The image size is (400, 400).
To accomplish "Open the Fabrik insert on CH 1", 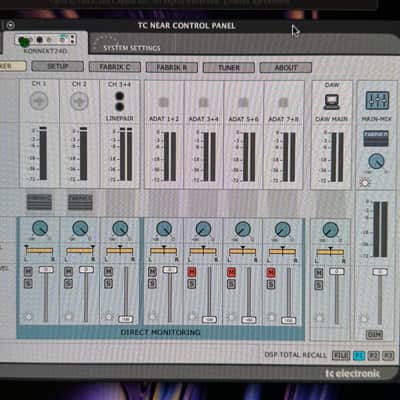I will (39, 202).
